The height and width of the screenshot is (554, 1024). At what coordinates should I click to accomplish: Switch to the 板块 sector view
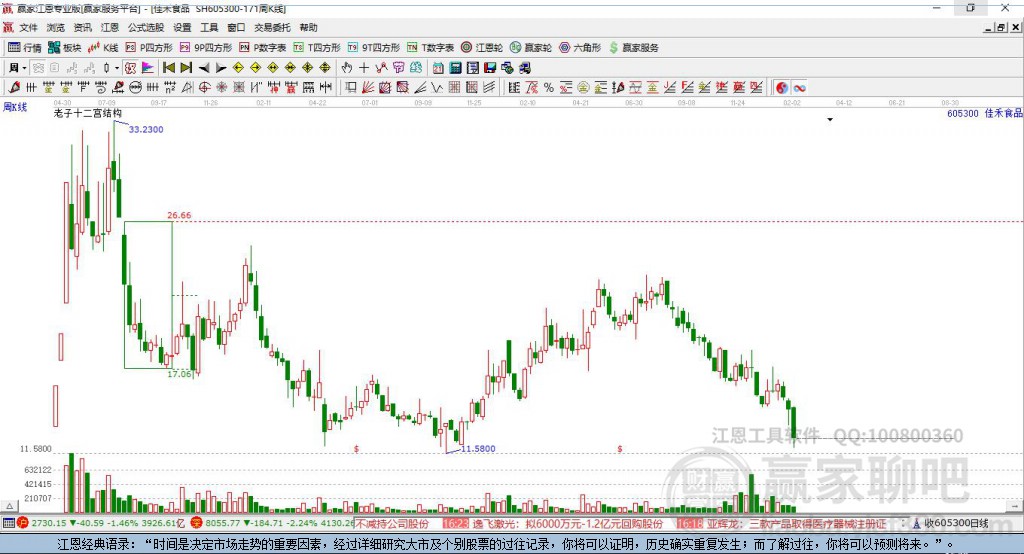point(65,48)
